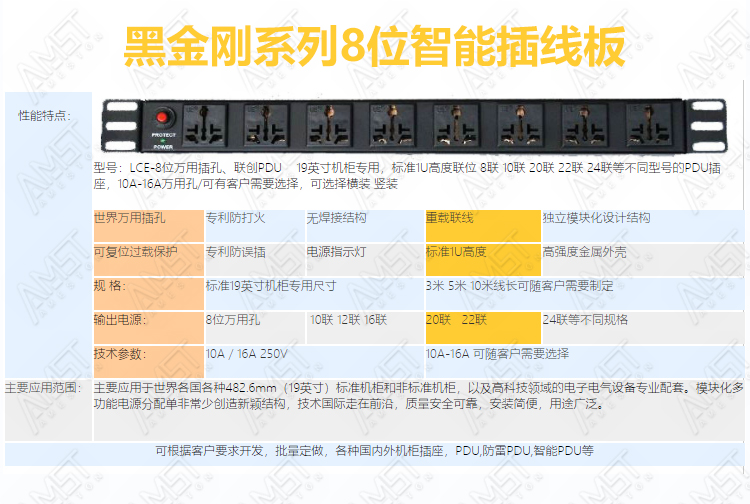Click the PDU power strip product image
This screenshot has height=504, width=750.
pyautogui.click(x=414, y=126)
